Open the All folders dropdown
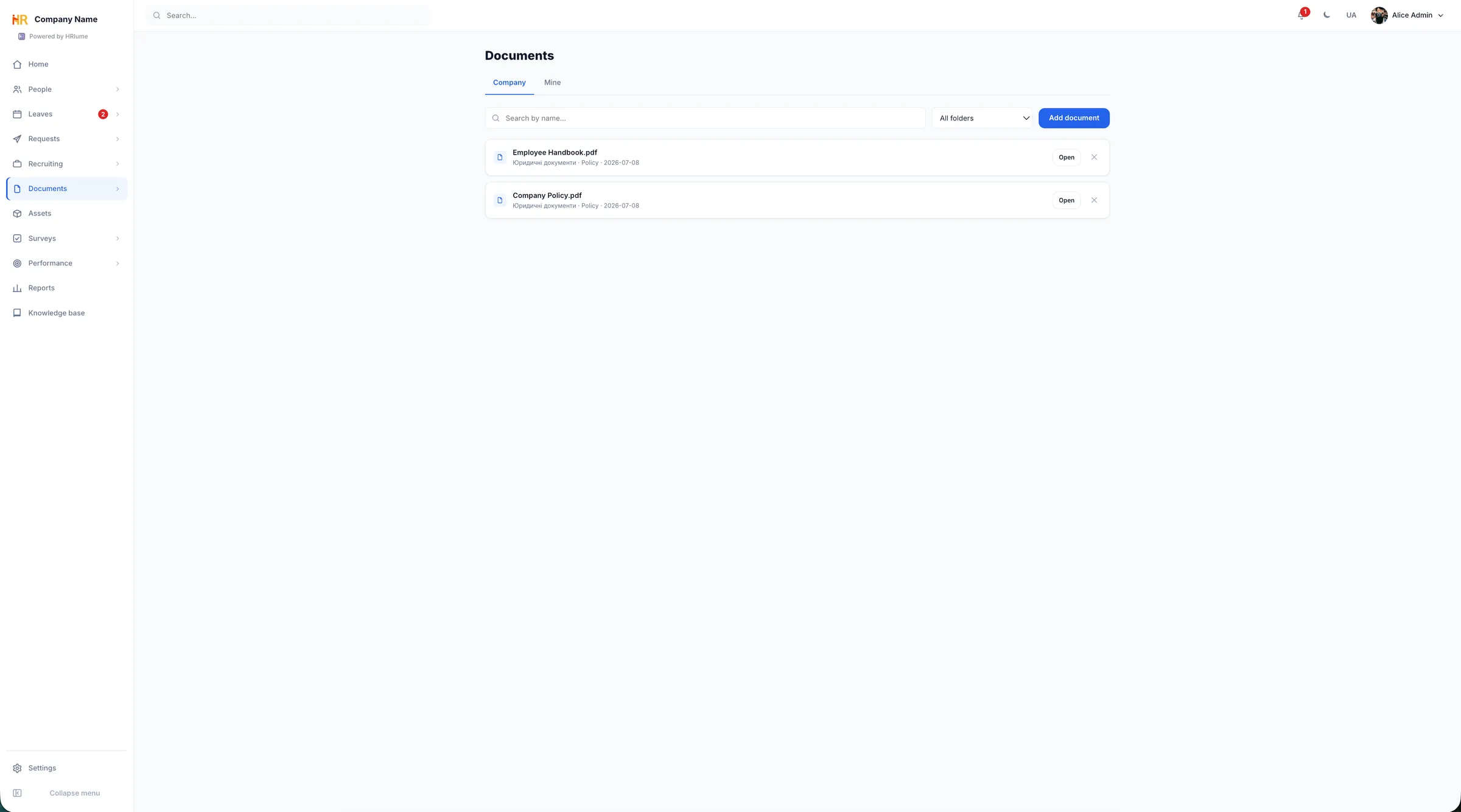The height and width of the screenshot is (812, 1461). pyautogui.click(x=983, y=118)
